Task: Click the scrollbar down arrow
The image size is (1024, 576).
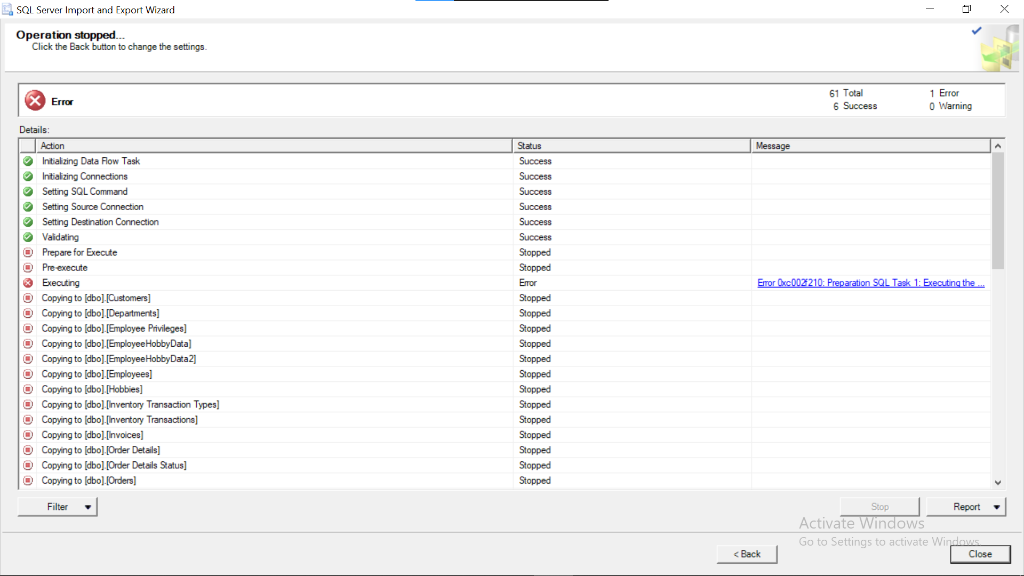Action: 998,483
